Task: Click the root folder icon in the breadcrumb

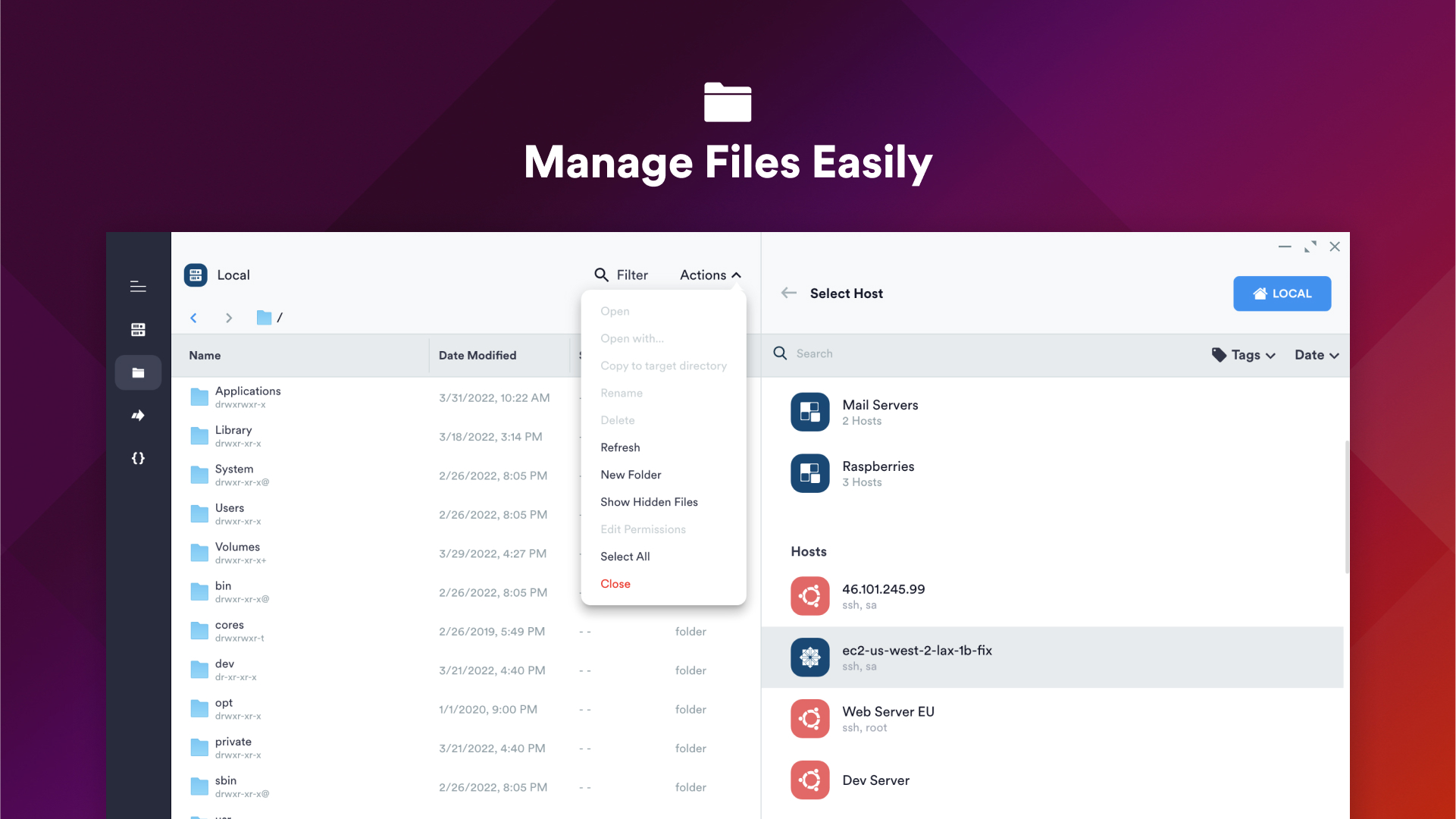Action: 263,318
